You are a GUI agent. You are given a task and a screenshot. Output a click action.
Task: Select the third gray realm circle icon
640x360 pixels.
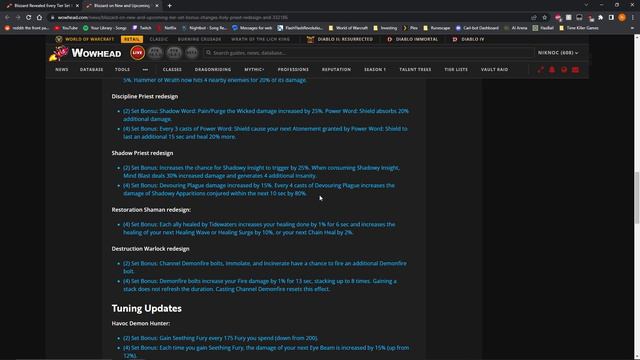tap(174, 53)
